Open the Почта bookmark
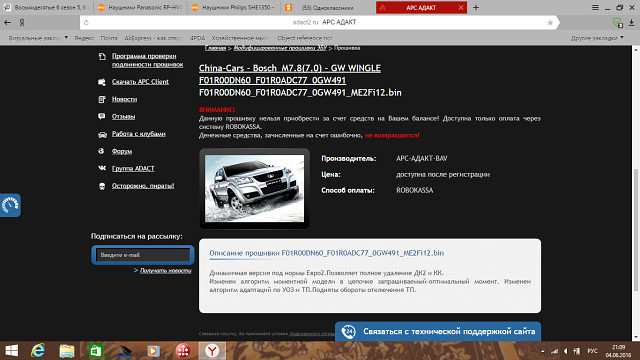This screenshot has width=640, height=360. tap(109, 38)
